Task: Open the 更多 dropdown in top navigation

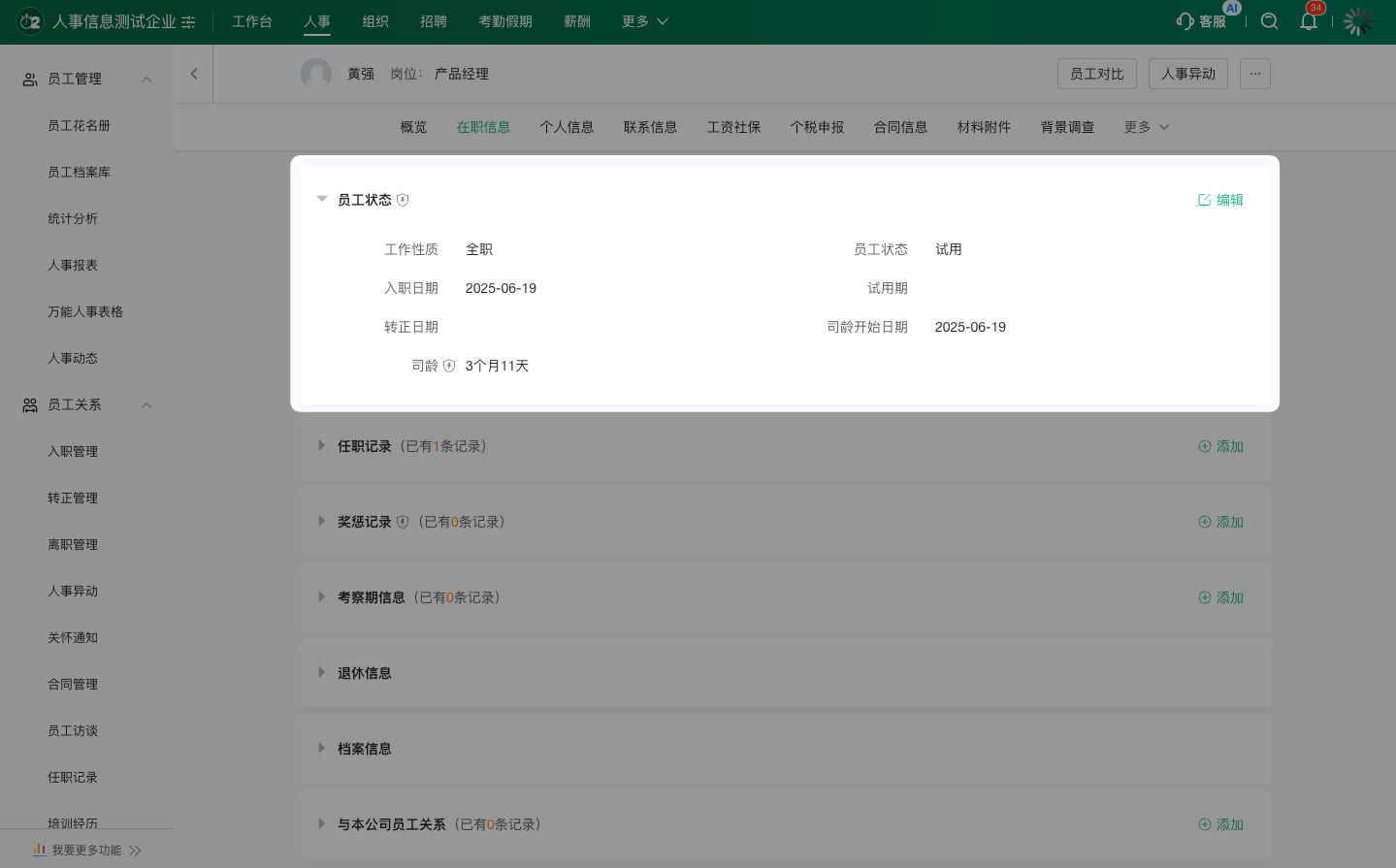Action: (x=645, y=21)
